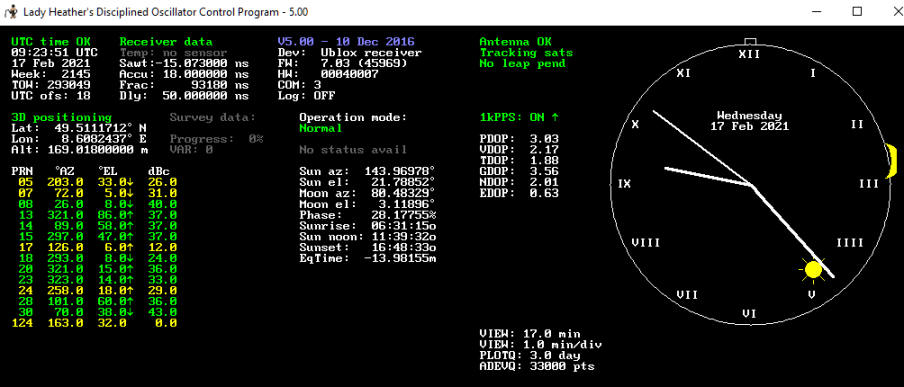
Task: Click the 'ADEVQ: 33000 pts' setting
Action: [x=537, y=367]
